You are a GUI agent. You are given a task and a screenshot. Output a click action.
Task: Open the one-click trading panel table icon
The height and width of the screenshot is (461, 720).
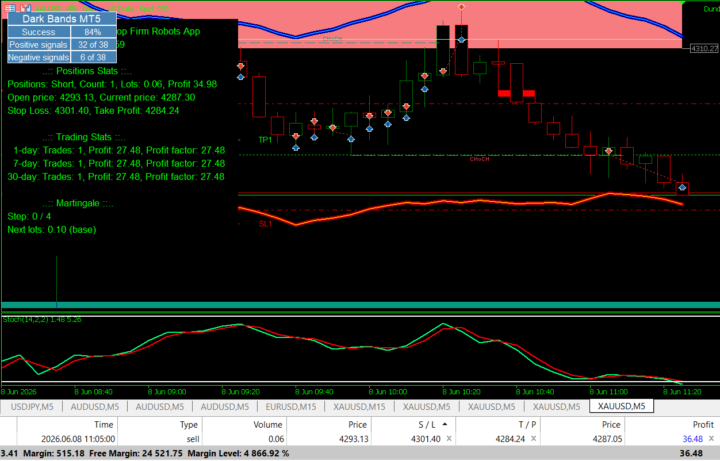pyautogui.click(x=10, y=8)
